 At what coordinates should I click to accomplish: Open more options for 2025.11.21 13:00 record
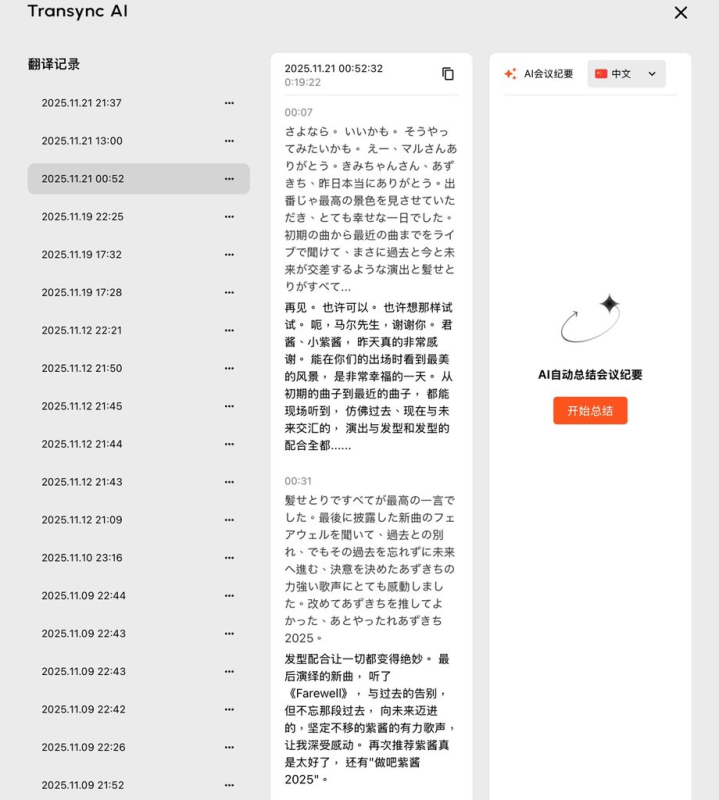pos(229,141)
